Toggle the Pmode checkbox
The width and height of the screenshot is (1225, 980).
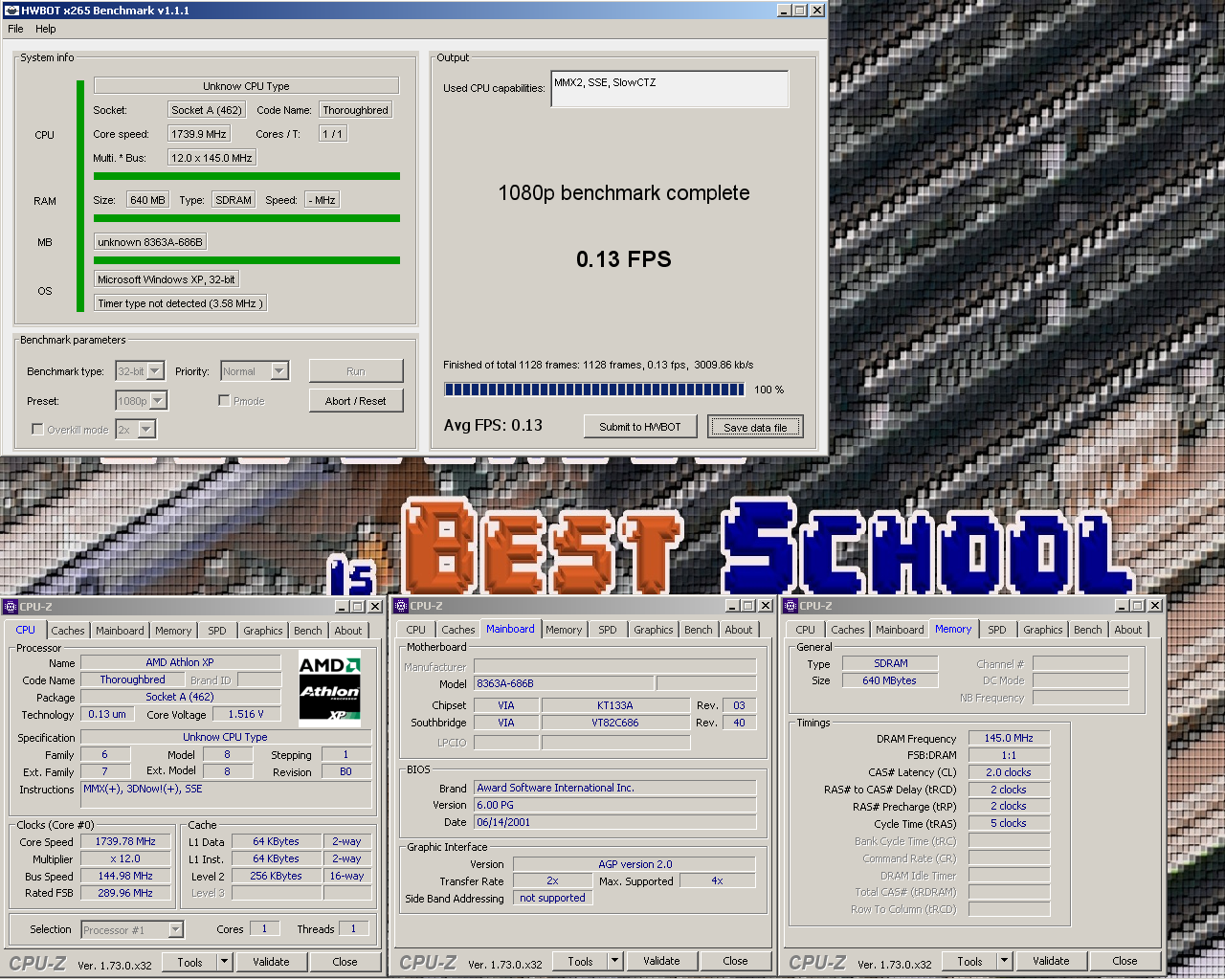tap(224, 401)
